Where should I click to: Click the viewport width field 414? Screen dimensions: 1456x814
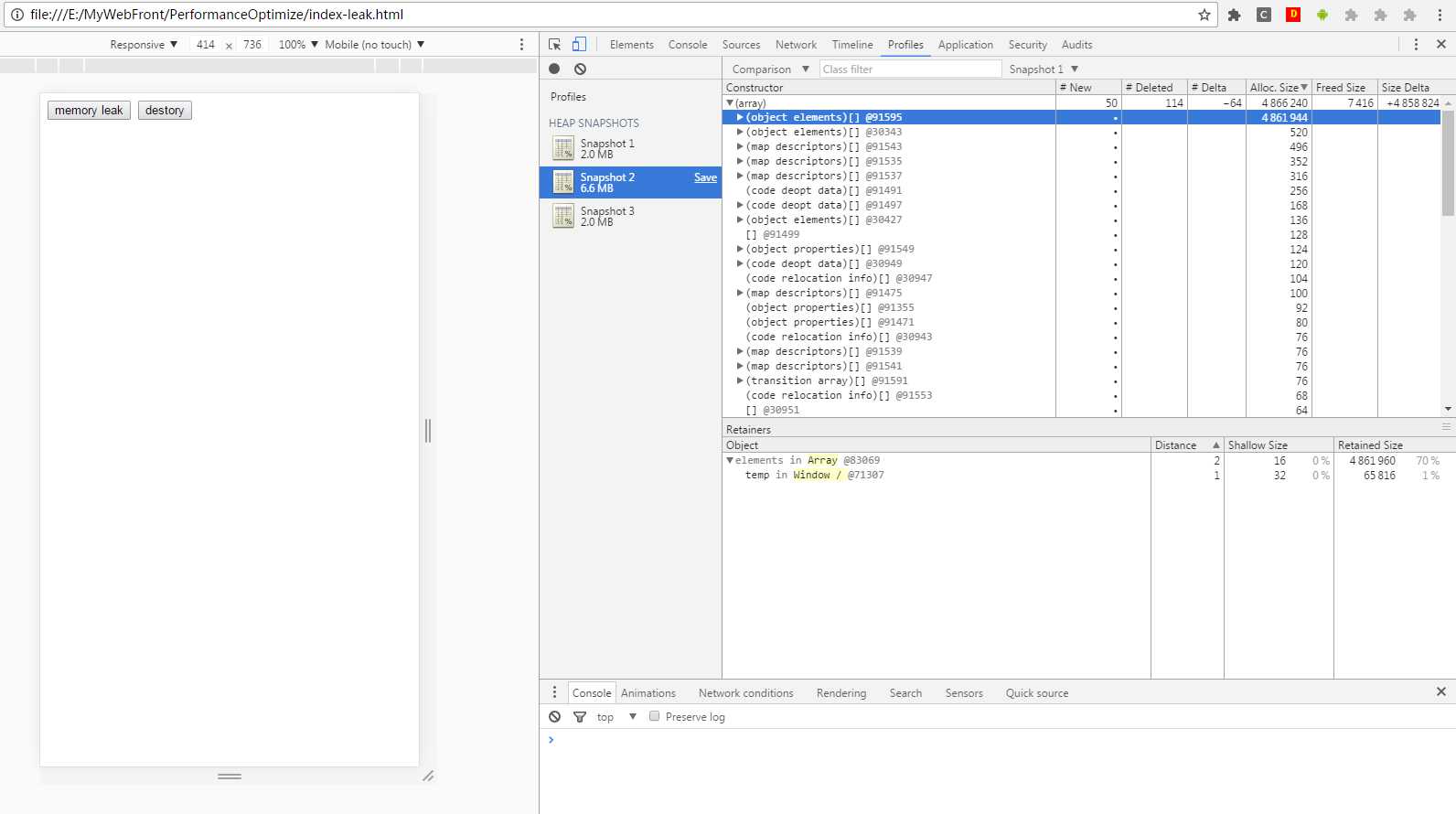coord(206,44)
